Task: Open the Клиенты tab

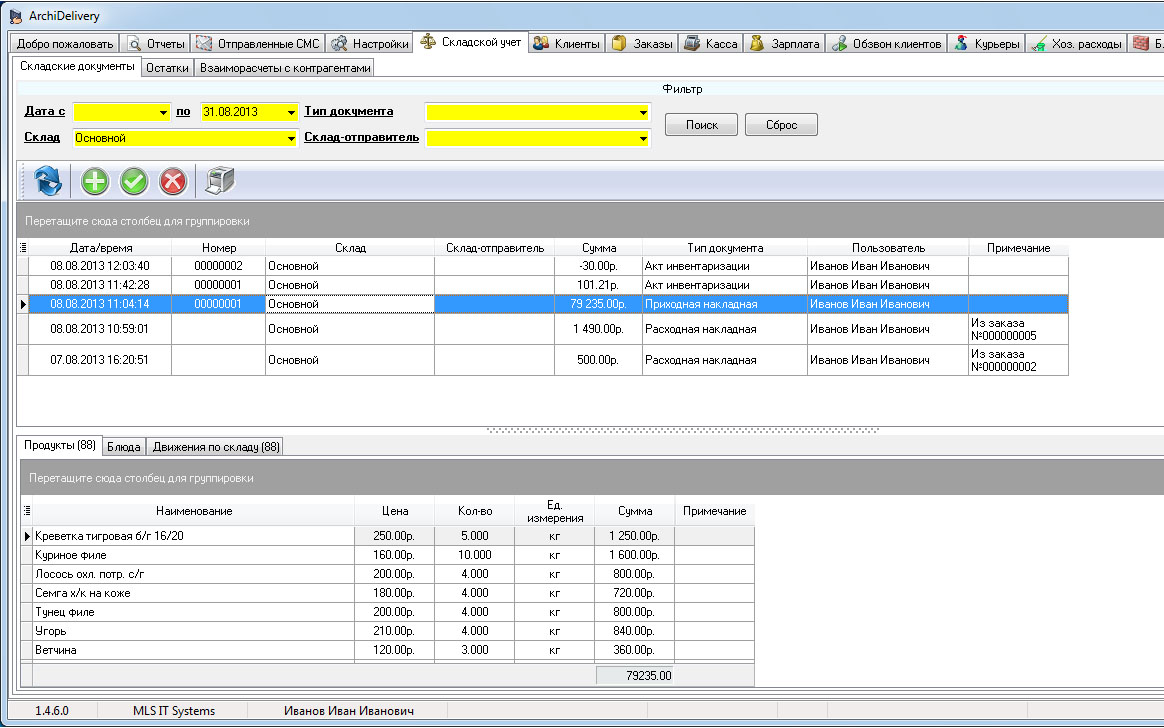Action: click(566, 44)
